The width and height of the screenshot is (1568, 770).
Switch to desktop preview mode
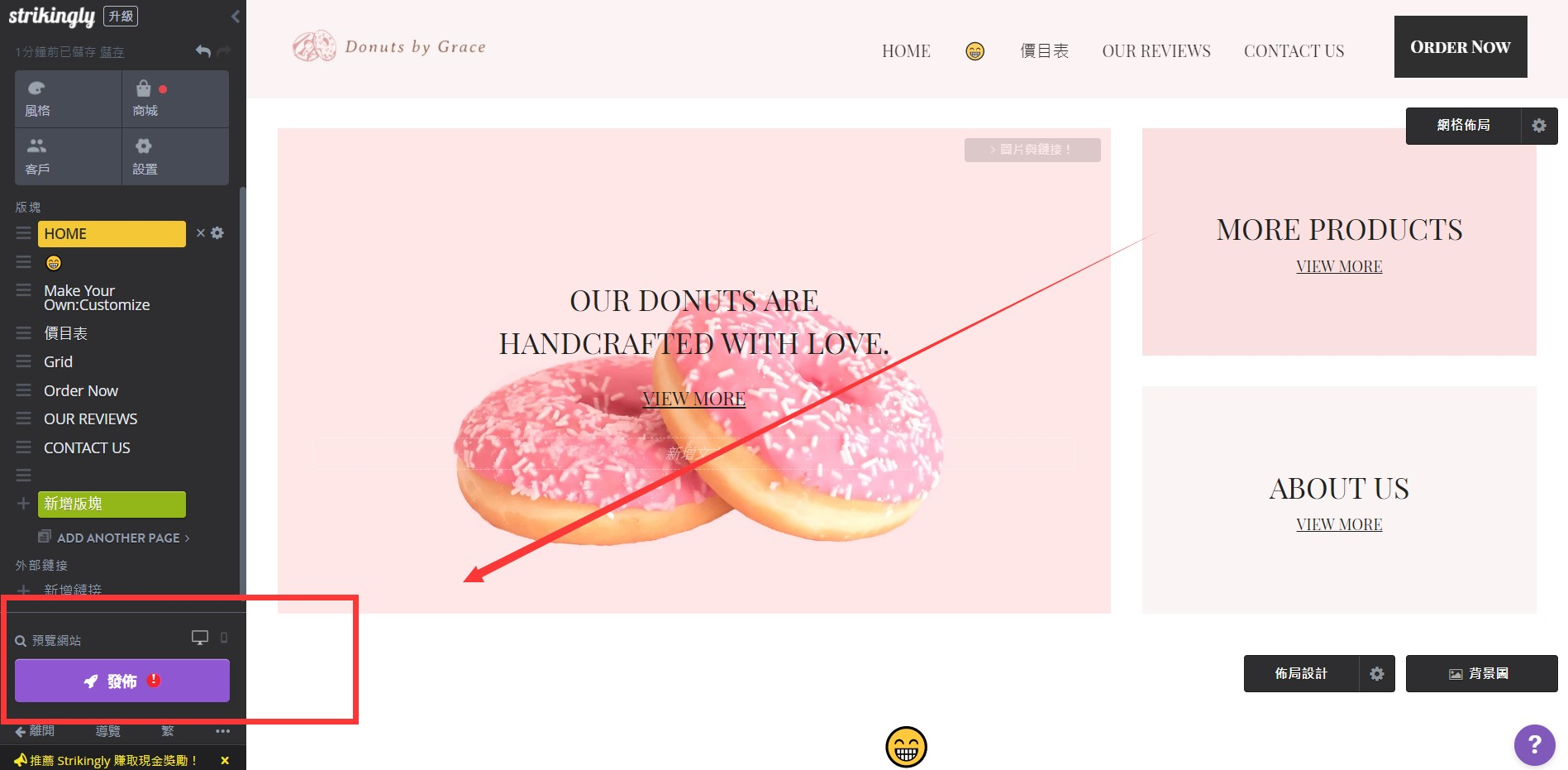200,638
